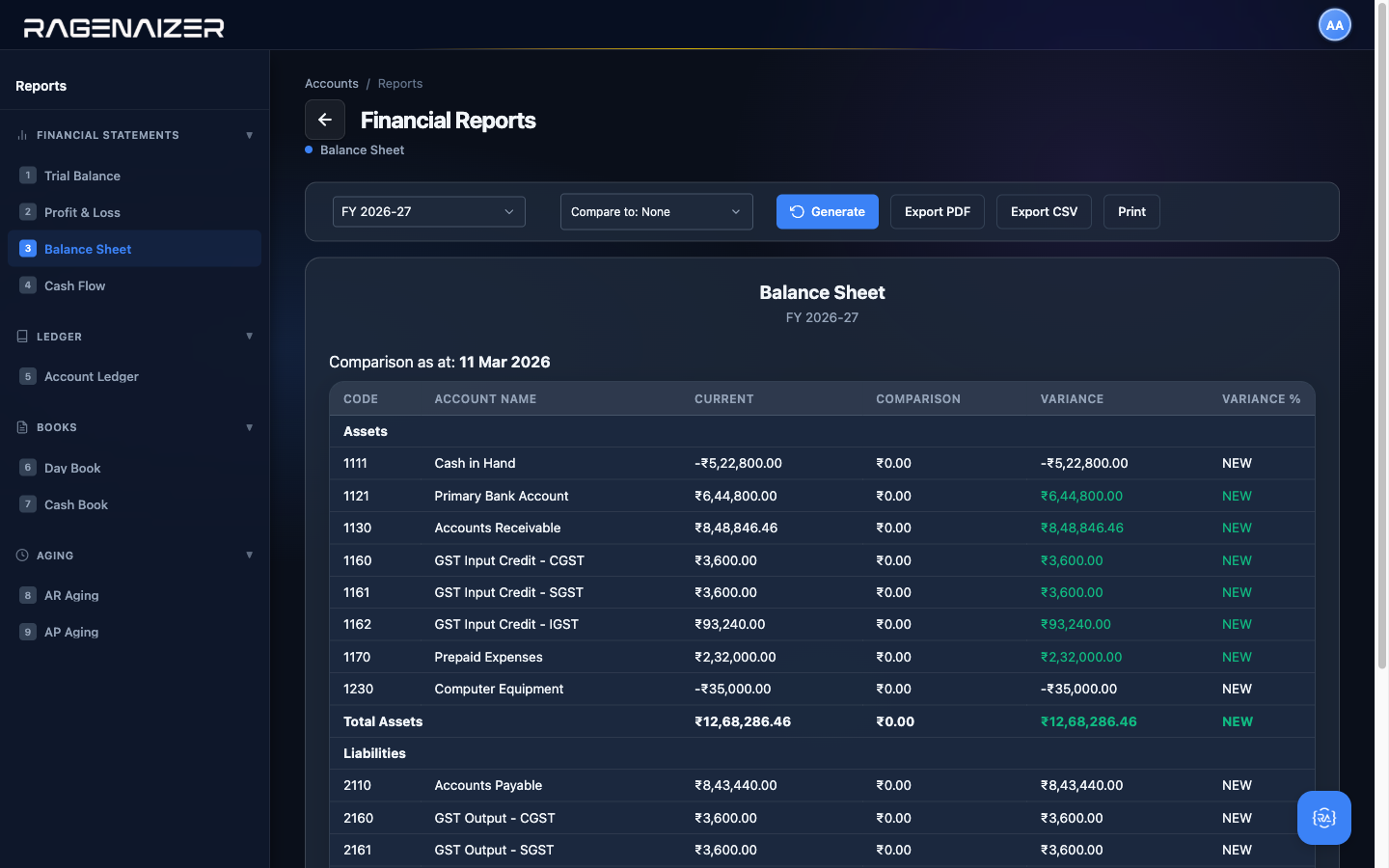Click the number 6 badge beside Day Book
Image resolution: width=1389 pixels, height=868 pixels.
click(28, 468)
